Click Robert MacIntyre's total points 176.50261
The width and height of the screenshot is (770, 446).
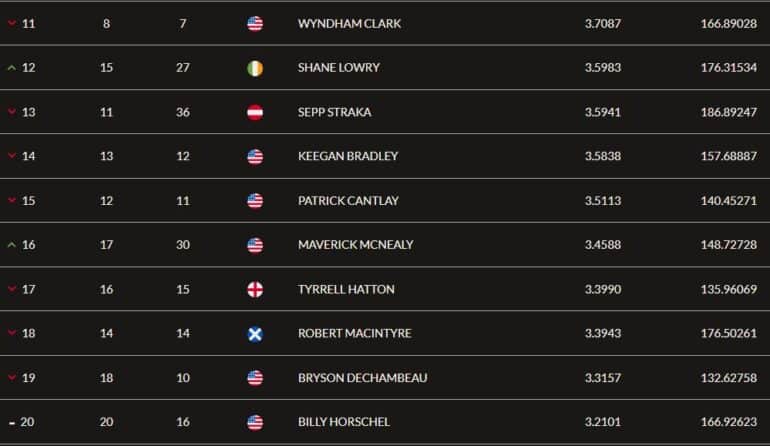[729, 333]
